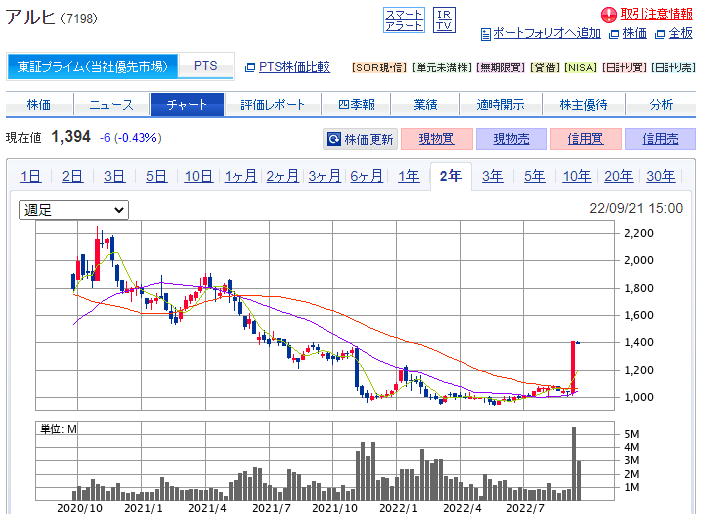Select the active 2年 period tab
Viewport: 701px width, 514px height.
tap(451, 176)
